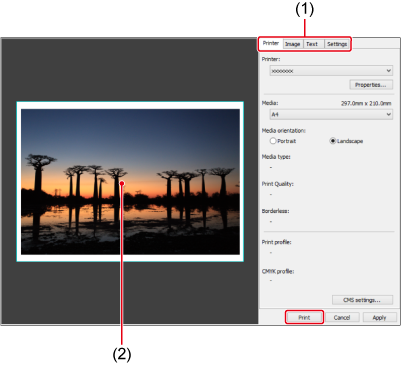The image size is (401, 365).
Task: Click the Media orientation: label
Action: pos(284,130)
